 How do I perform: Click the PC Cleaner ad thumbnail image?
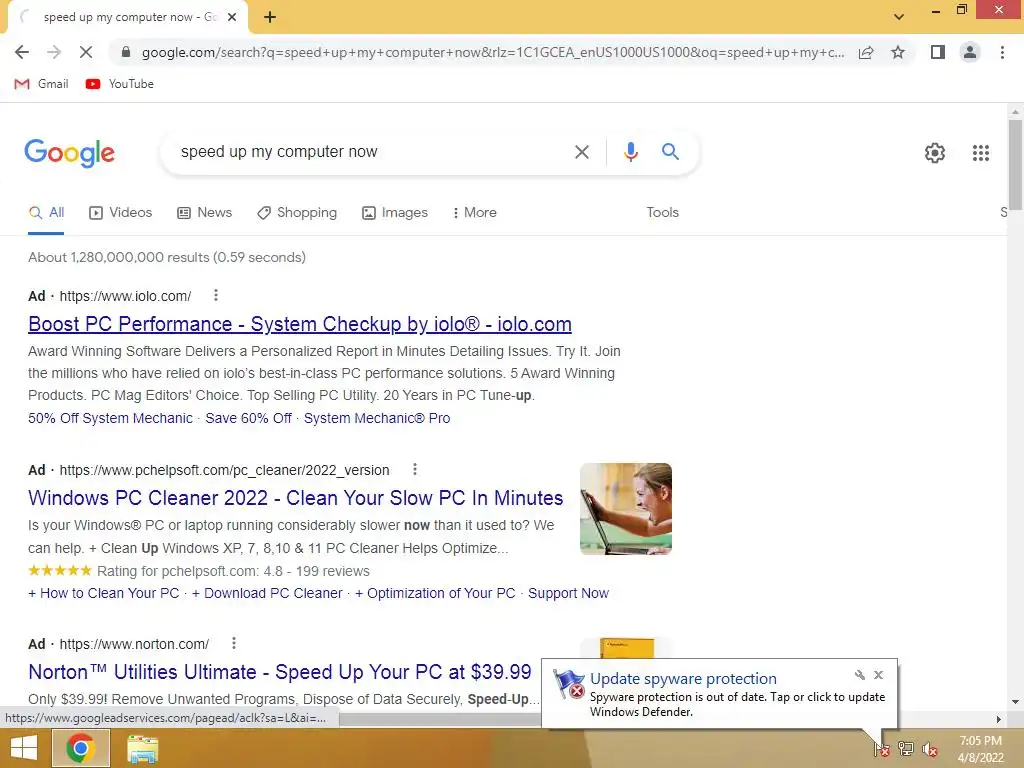[626, 509]
